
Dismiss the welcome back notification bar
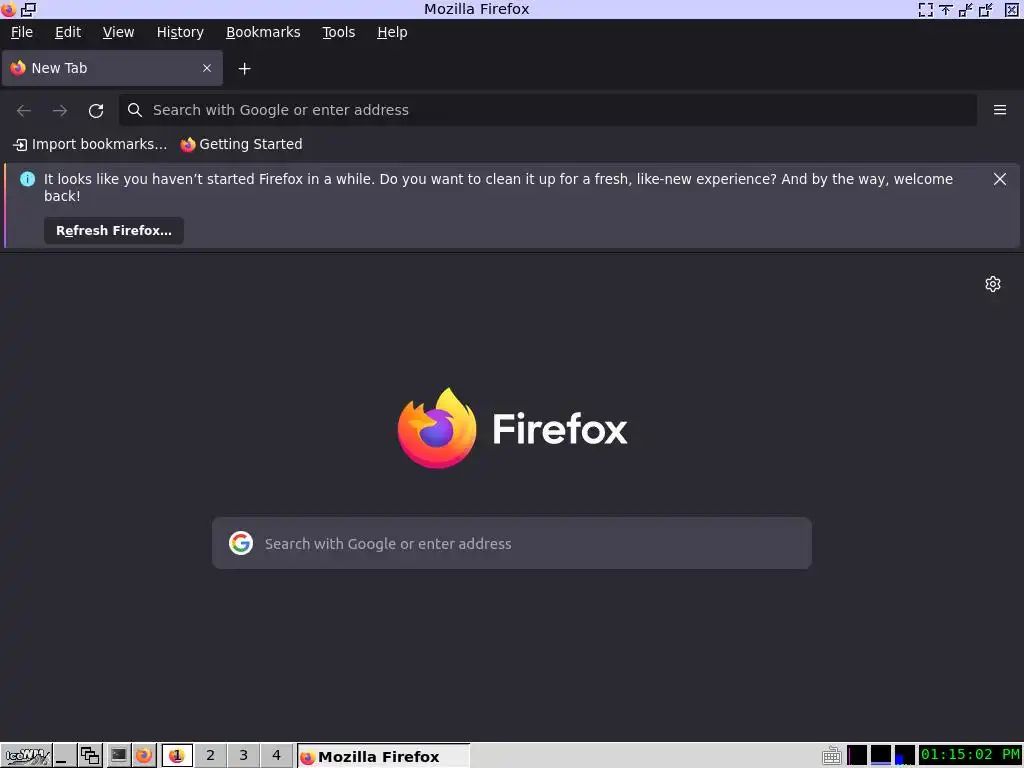pyautogui.click(x=1000, y=179)
